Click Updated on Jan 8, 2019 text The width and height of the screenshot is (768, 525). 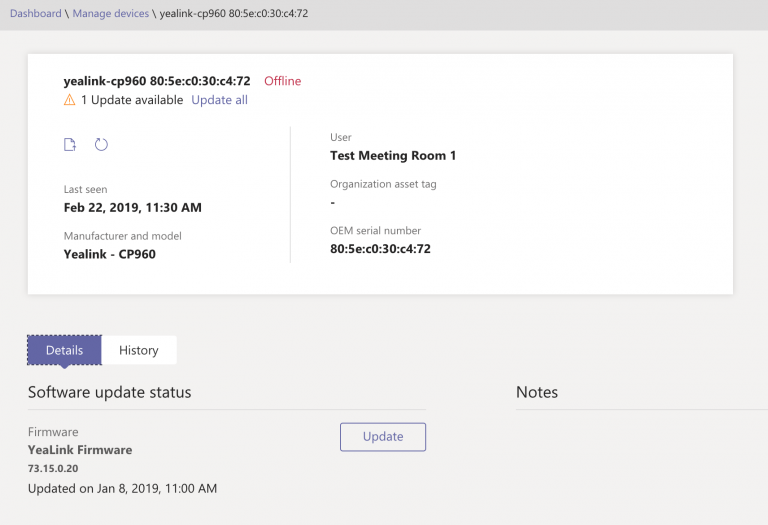pyautogui.click(x=122, y=488)
